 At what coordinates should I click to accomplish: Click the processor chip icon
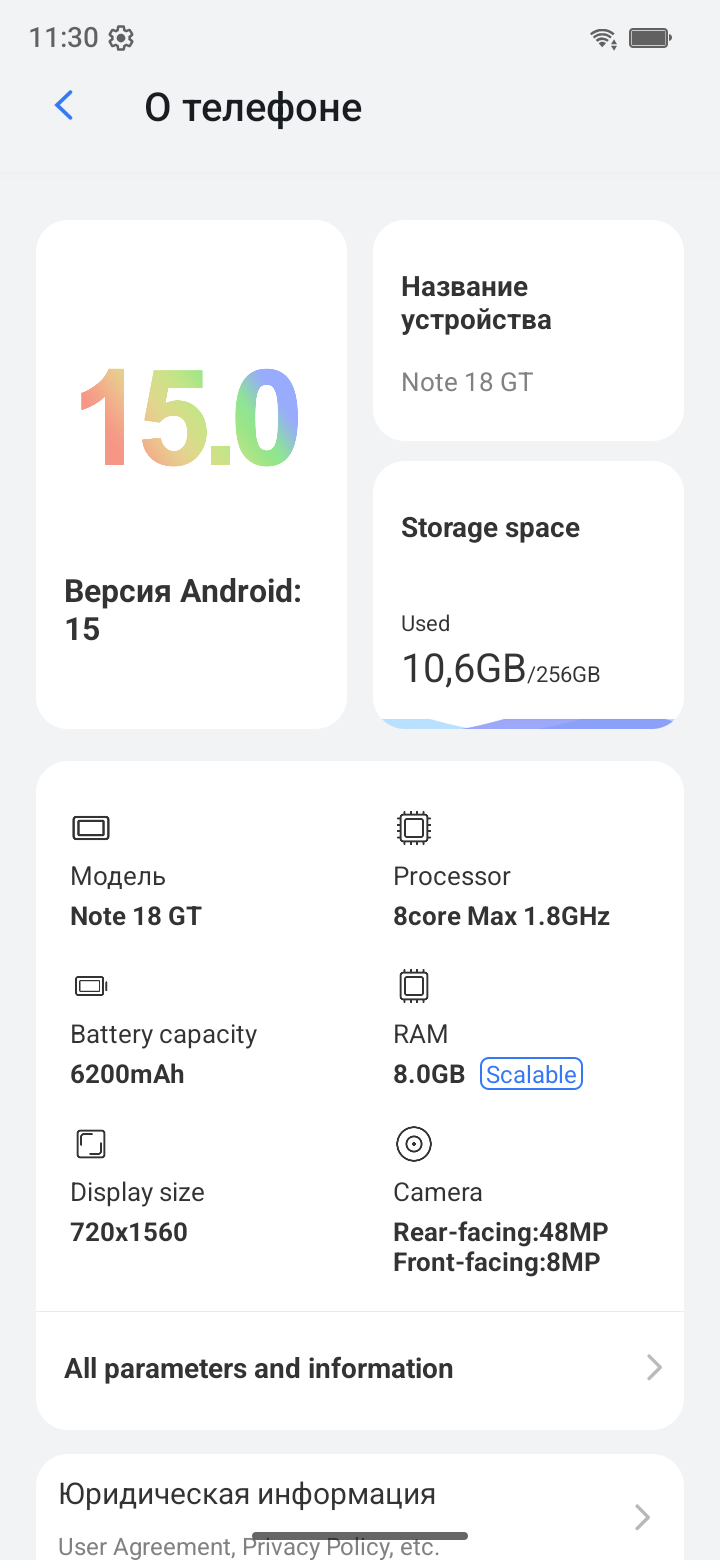click(x=413, y=828)
